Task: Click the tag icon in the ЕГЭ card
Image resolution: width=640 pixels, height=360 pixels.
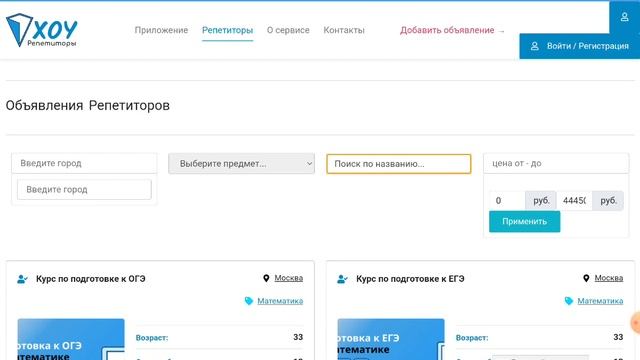Action: pos(569,301)
